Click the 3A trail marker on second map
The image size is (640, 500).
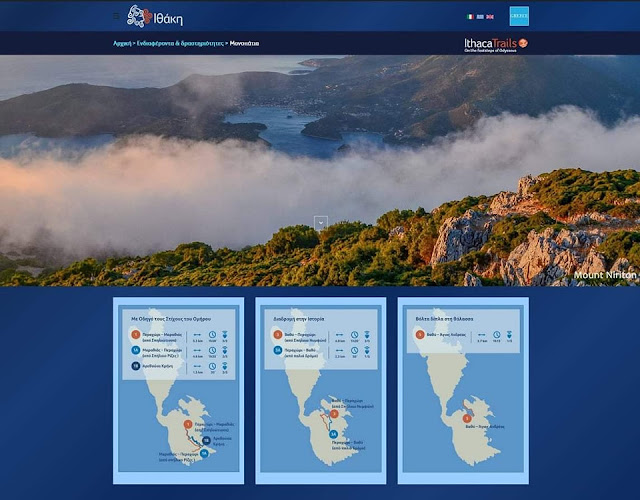coord(334,433)
